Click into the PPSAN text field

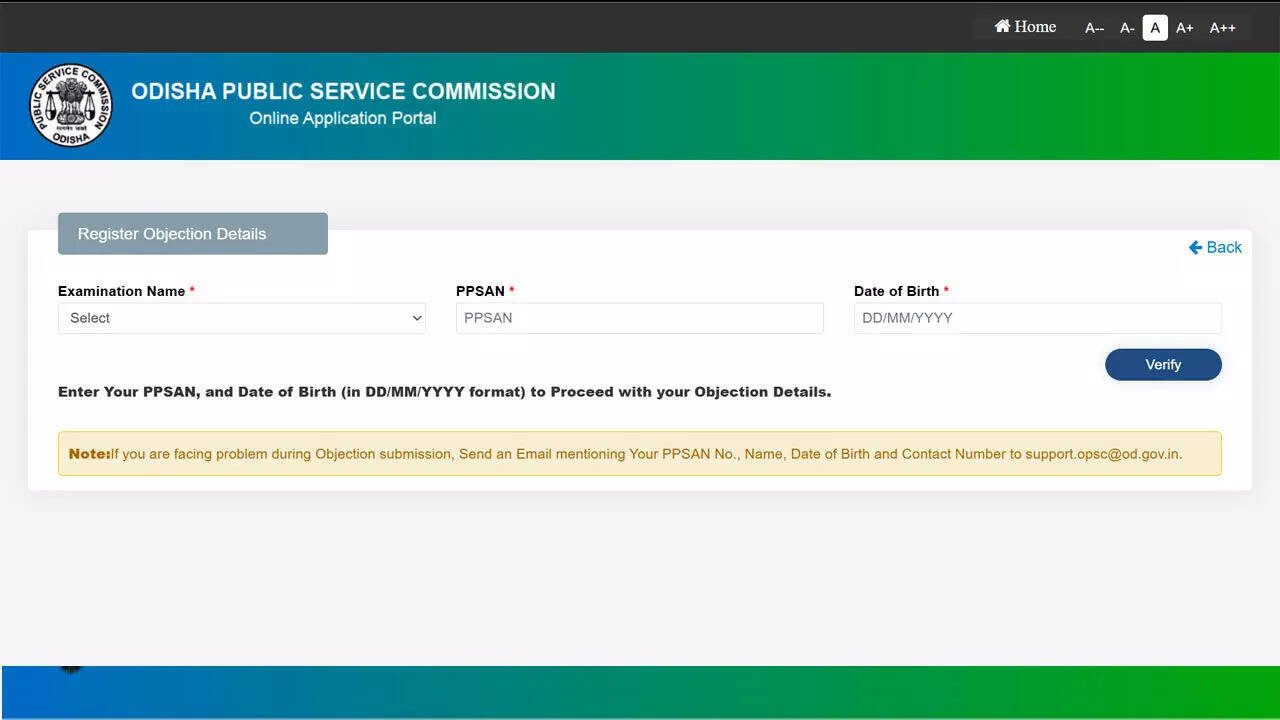coord(639,318)
